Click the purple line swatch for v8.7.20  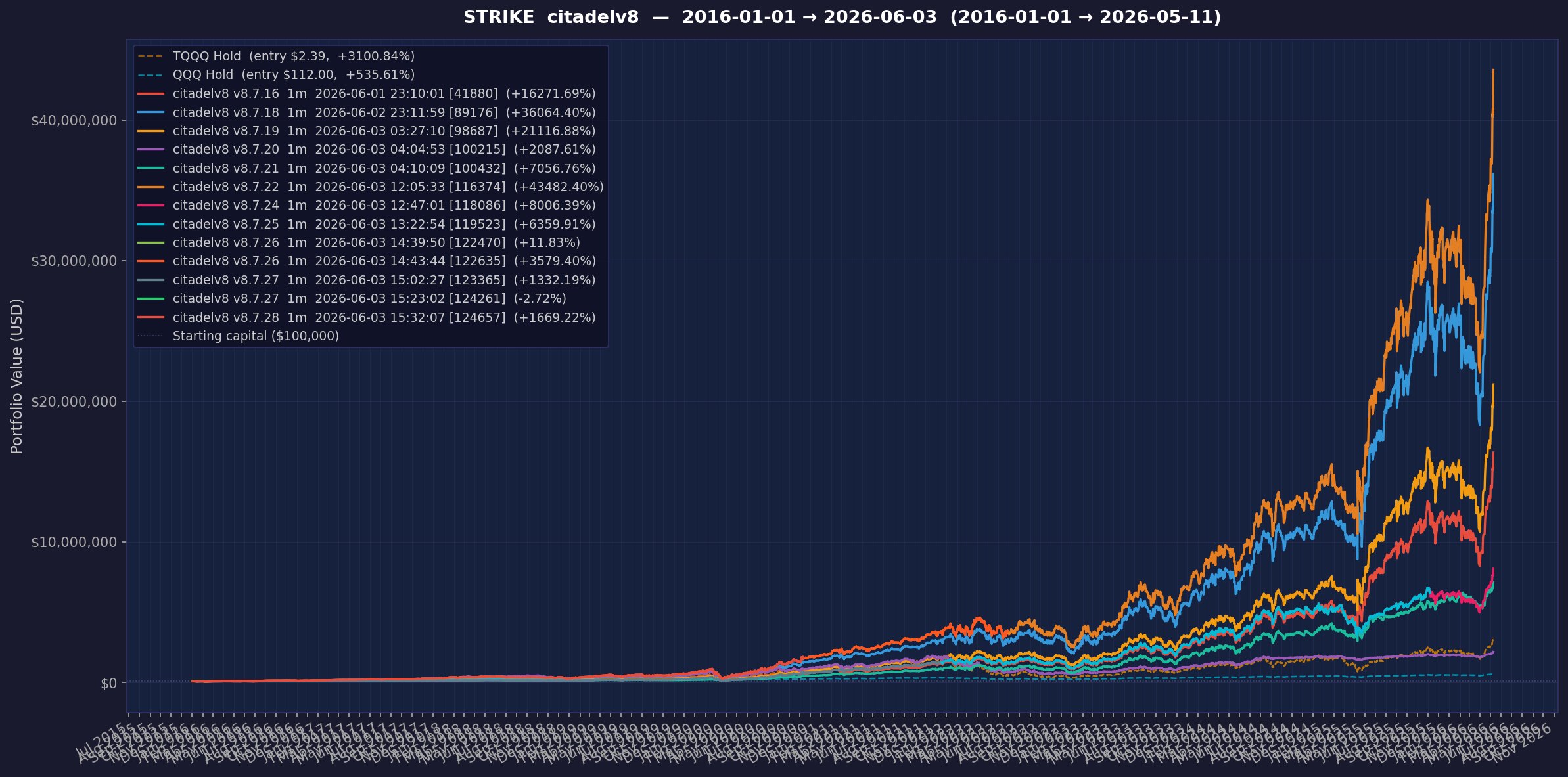tap(150, 150)
